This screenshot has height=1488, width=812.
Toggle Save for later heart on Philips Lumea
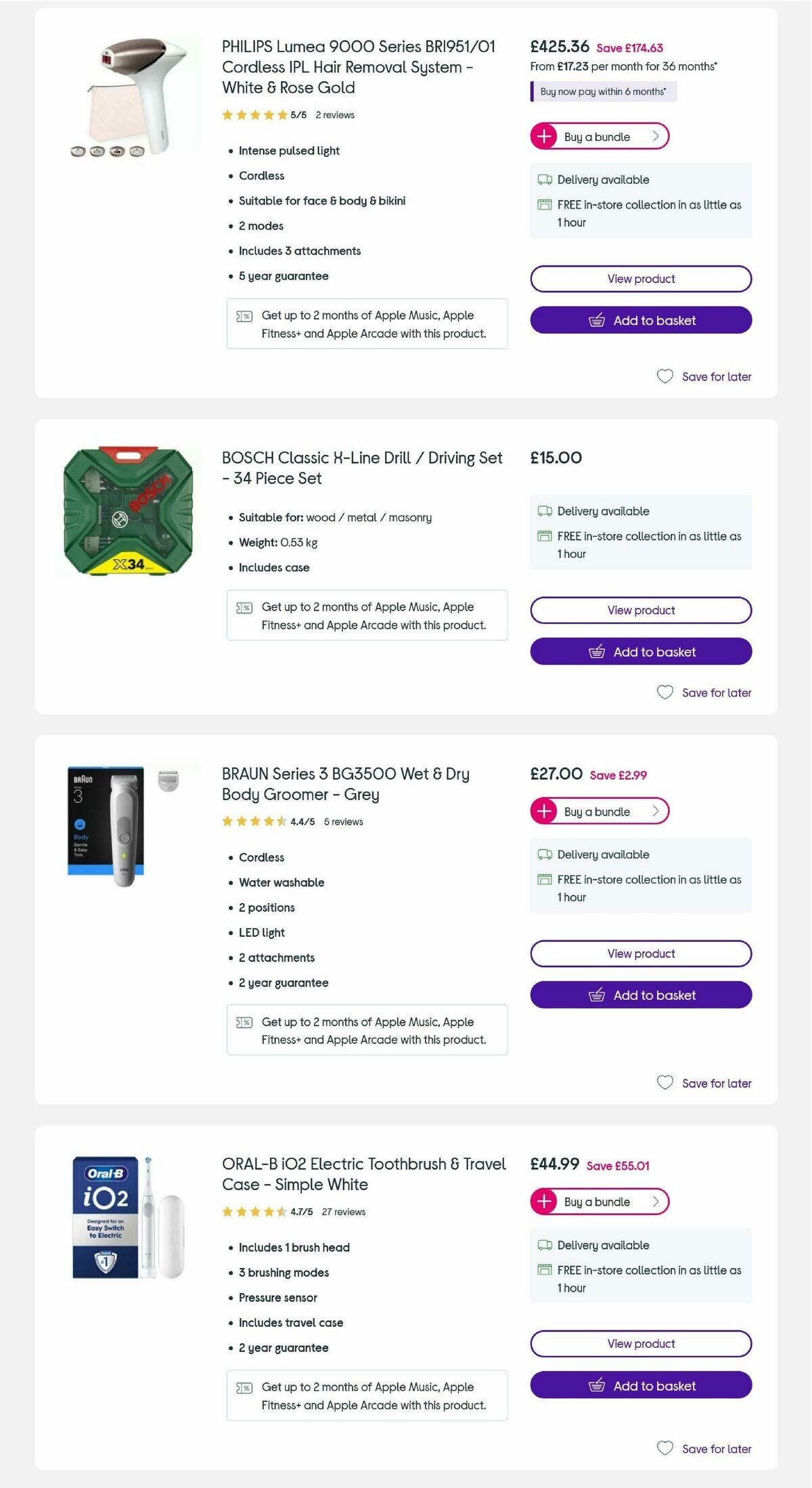[664, 376]
